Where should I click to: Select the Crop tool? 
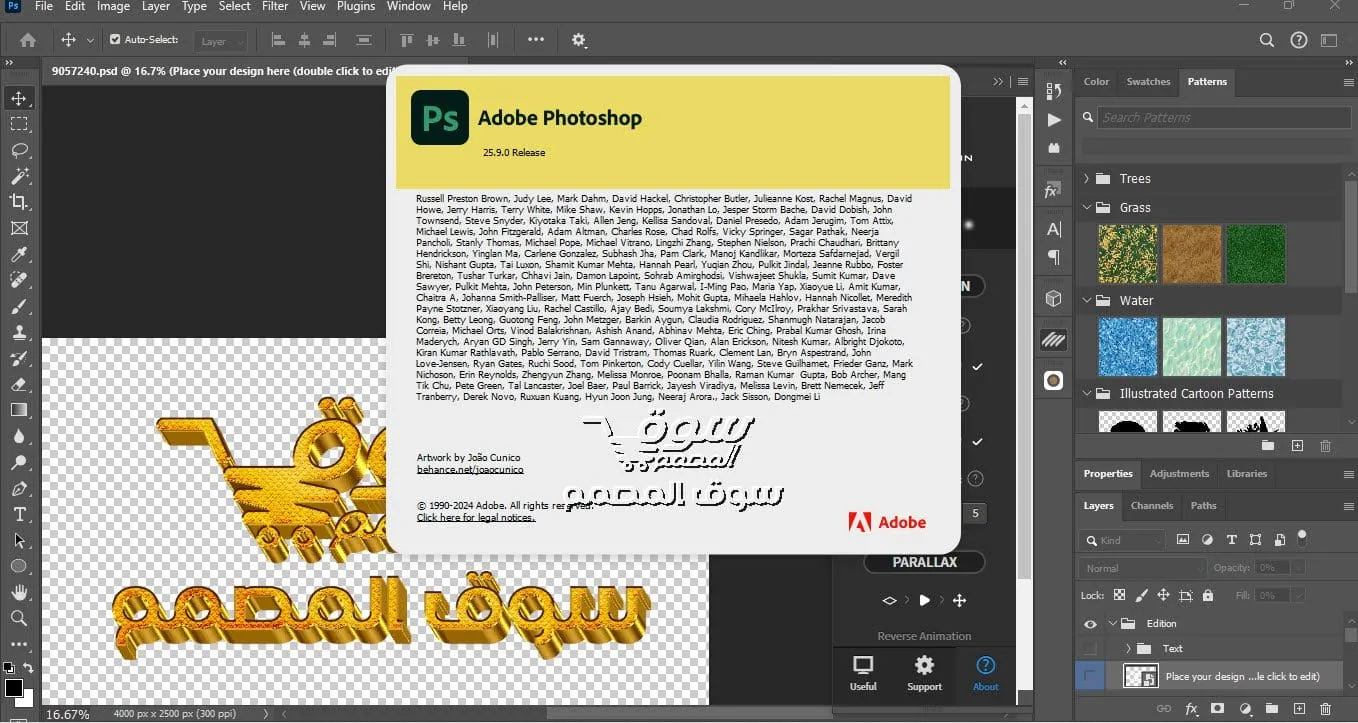(x=18, y=202)
